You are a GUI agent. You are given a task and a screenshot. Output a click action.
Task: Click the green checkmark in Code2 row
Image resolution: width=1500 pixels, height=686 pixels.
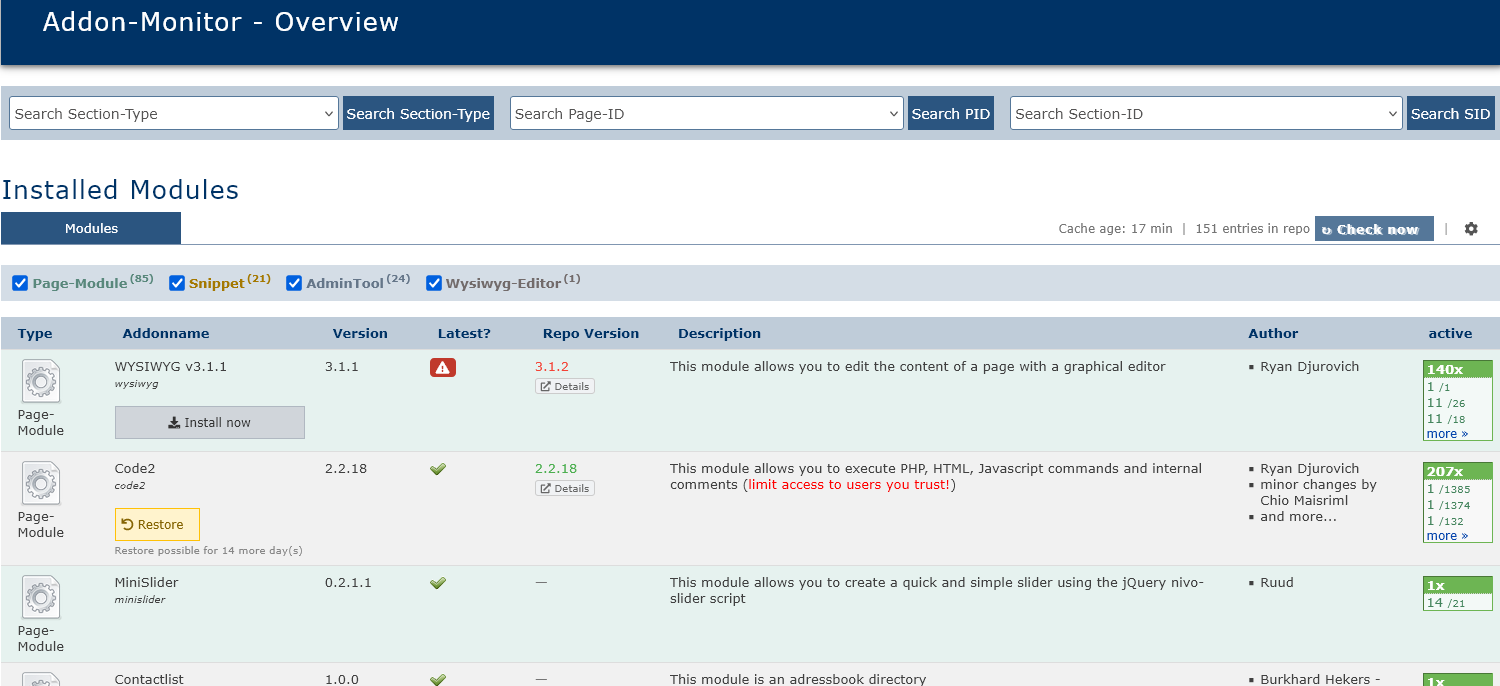[437, 469]
